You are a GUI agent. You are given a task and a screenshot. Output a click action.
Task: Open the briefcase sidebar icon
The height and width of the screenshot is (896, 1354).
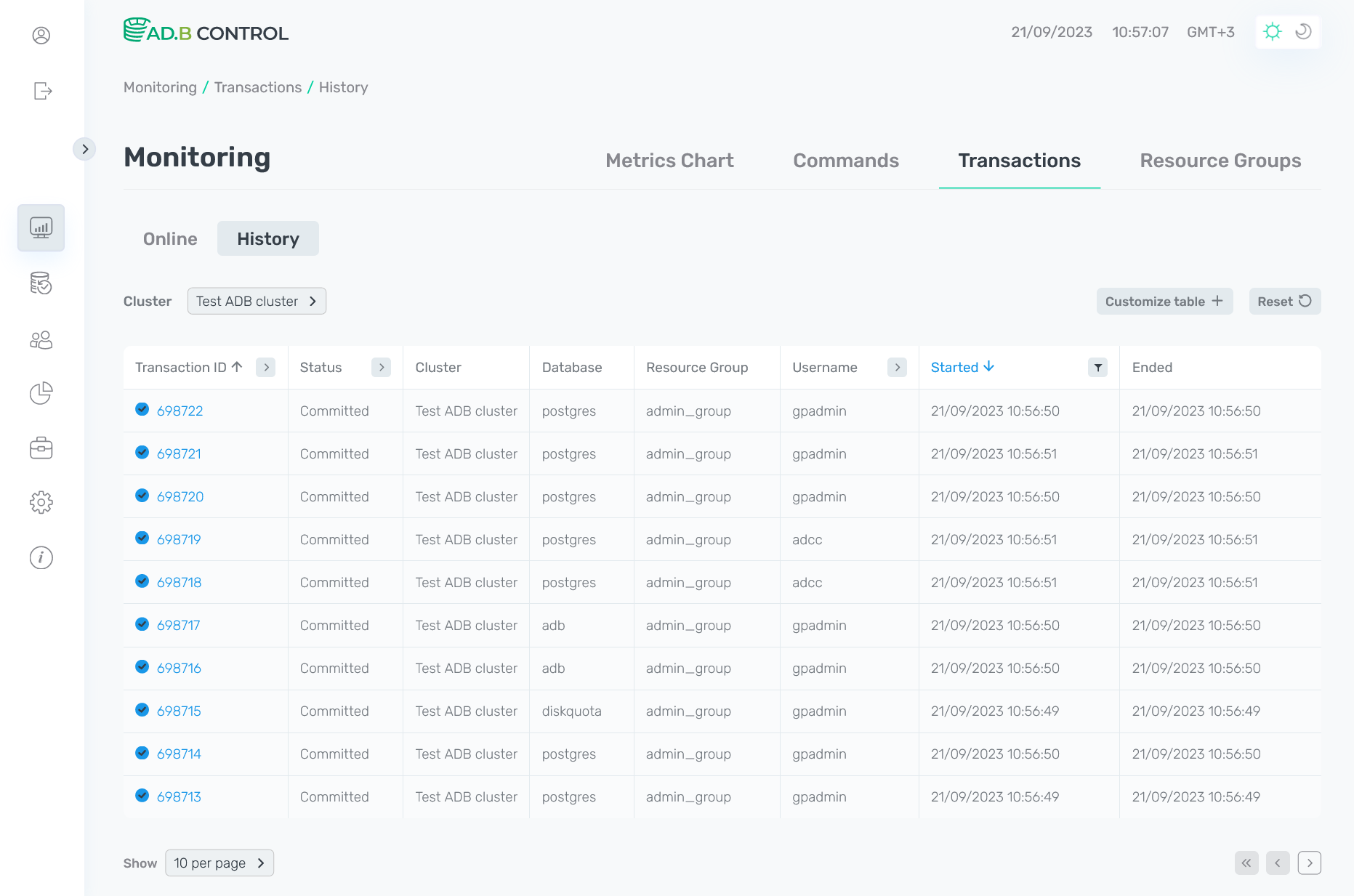point(41,448)
